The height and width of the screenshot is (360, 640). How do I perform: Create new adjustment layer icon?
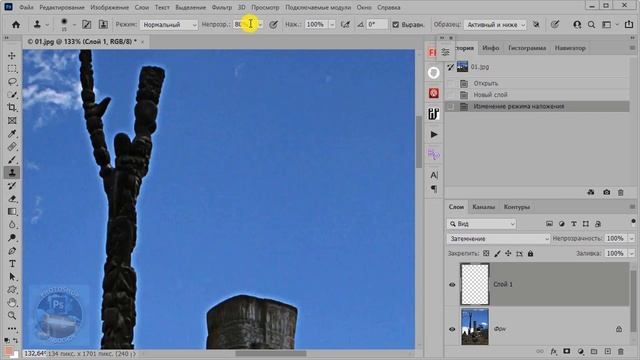coord(580,351)
